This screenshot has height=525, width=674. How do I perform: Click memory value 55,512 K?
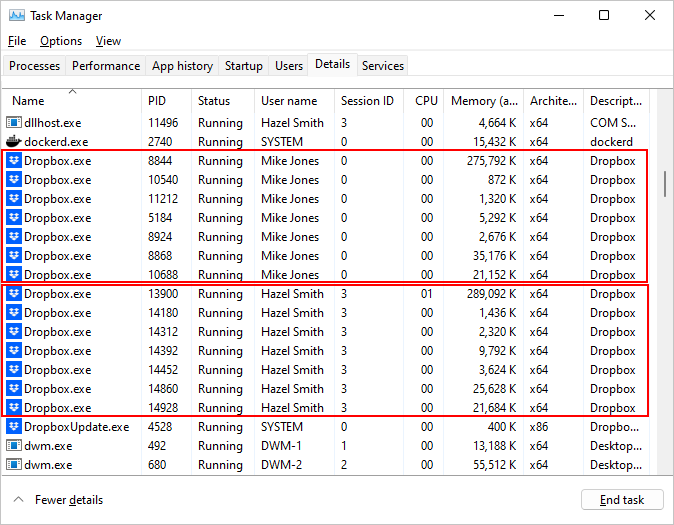pyautogui.click(x=494, y=465)
